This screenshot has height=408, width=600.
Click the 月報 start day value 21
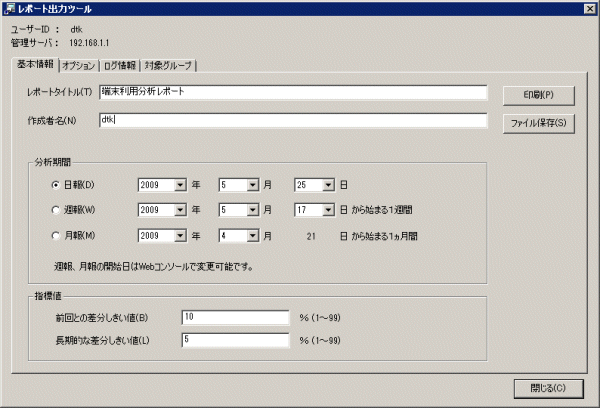coord(311,237)
